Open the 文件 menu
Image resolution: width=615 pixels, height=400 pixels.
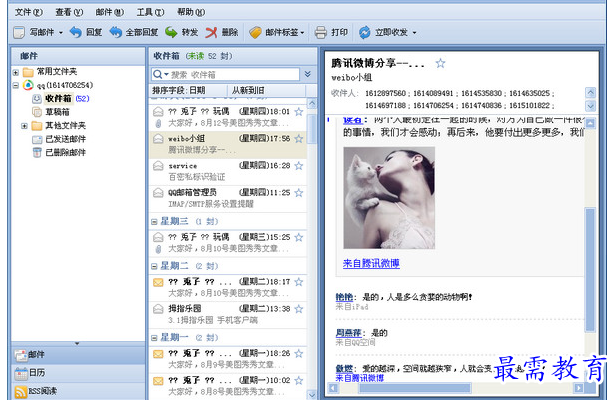coord(28,12)
